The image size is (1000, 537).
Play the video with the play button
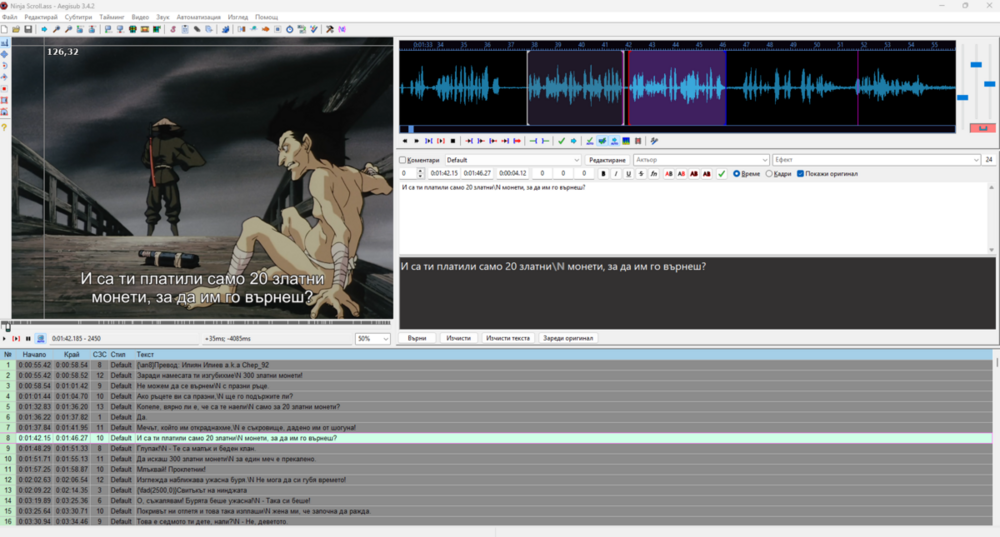(x=4, y=339)
